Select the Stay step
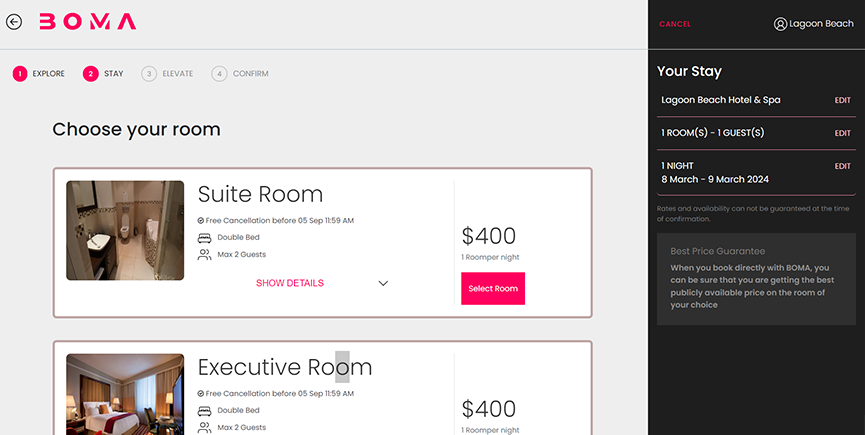Screen dimensions: 865x435 pyautogui.click(x=104, y=73)
